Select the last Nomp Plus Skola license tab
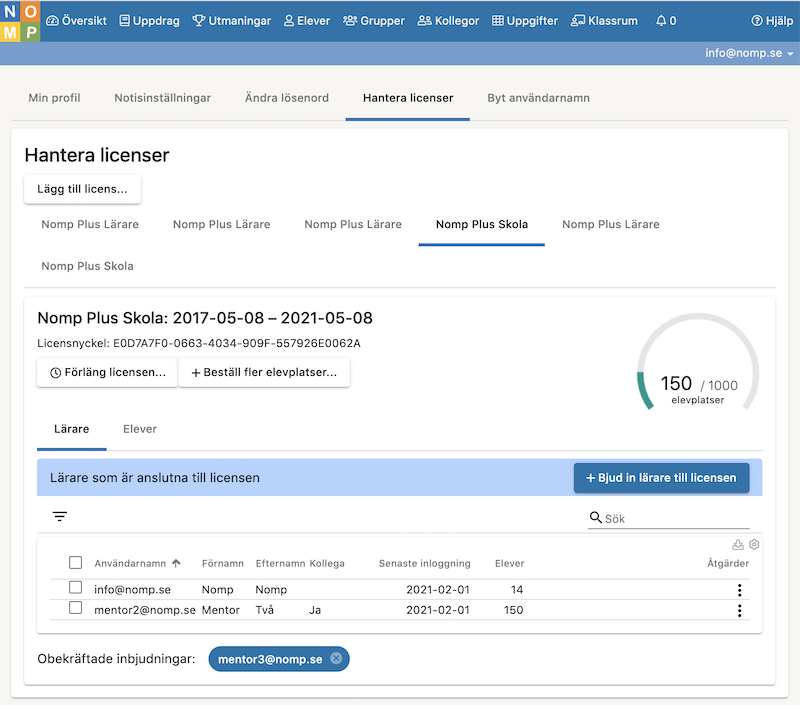This screenshot has height=705, width=800. pos(87,266)
